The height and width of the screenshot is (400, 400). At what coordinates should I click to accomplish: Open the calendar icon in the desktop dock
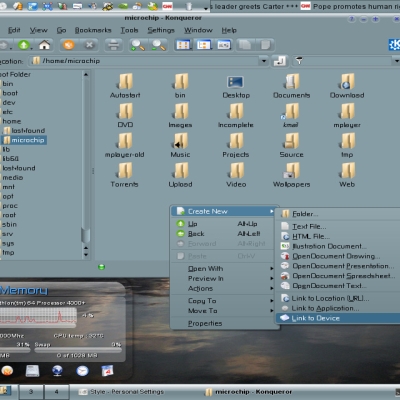[x=107, y=371]
